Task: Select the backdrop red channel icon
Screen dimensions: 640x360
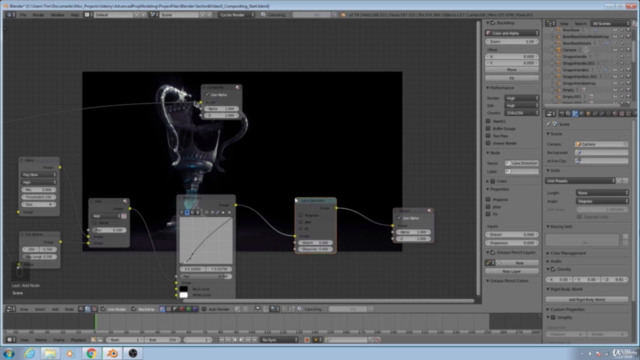Action: pos(182,309)
